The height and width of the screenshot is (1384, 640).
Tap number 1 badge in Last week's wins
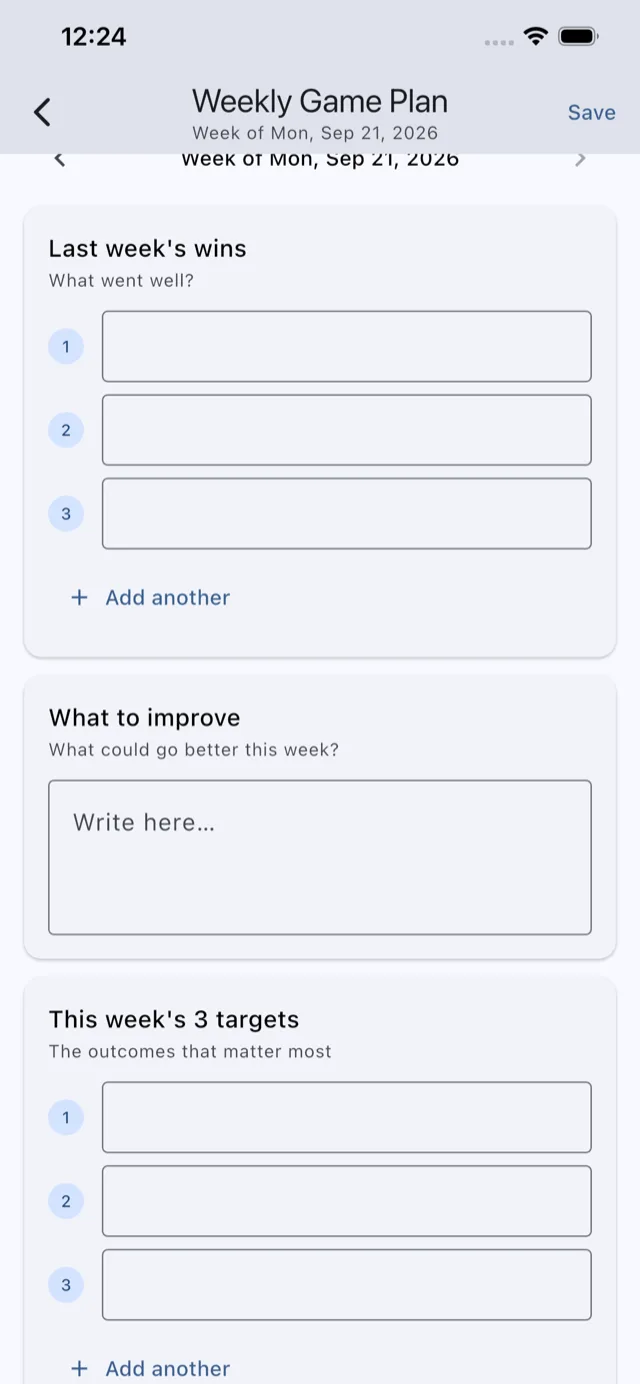66,347
